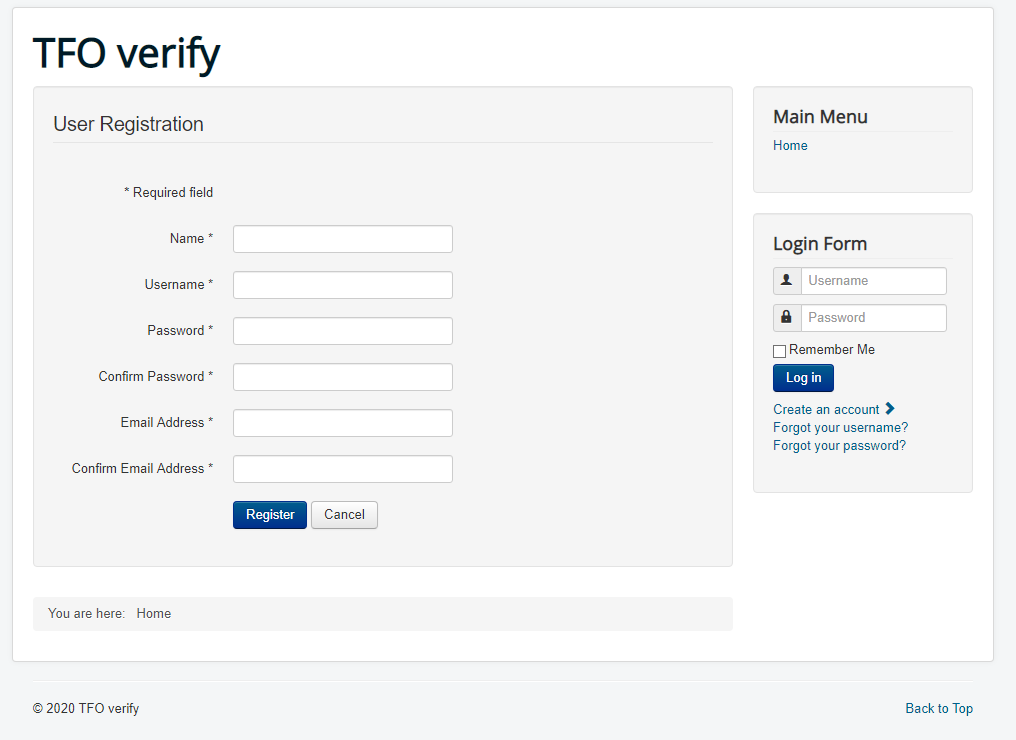Click into the registration Password field
The height and width of the screenshot is (740, 1016).
coord(343,331)
